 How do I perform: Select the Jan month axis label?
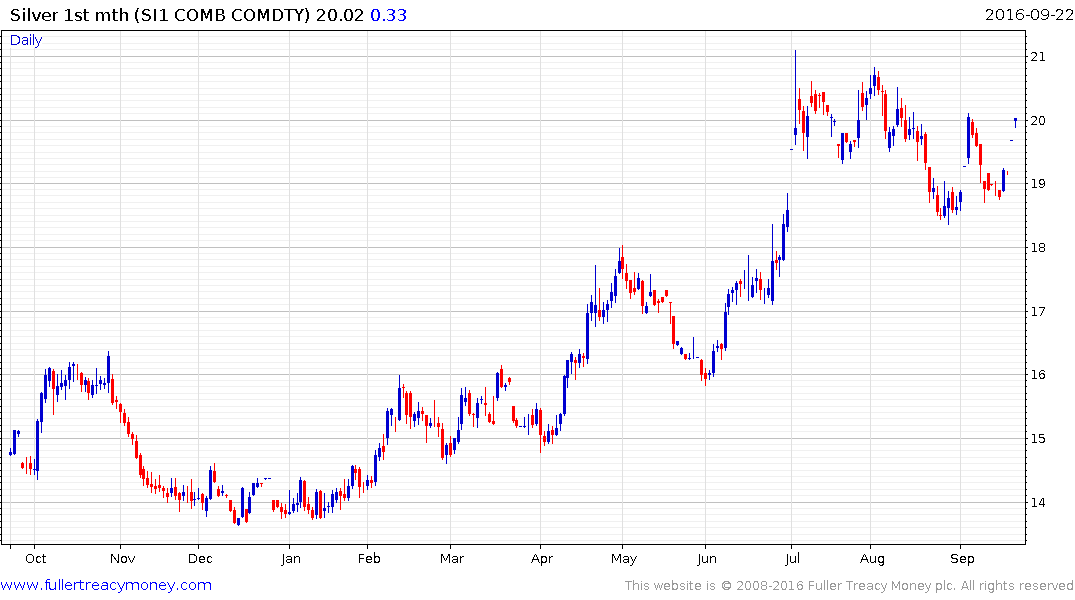pos(291,559)
